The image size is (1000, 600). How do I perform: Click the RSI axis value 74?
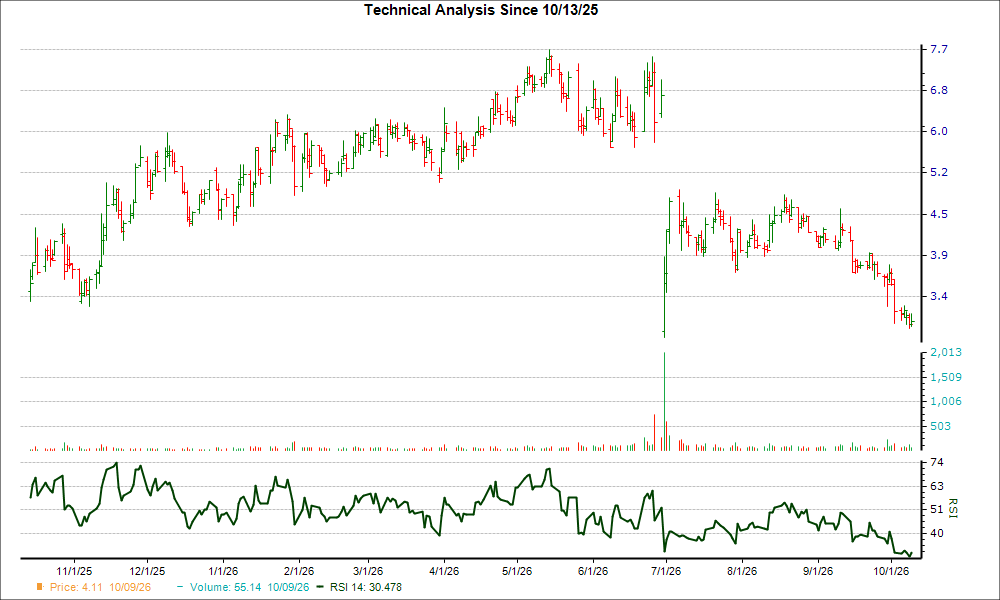pyautogui.click(x=937, y=462)
